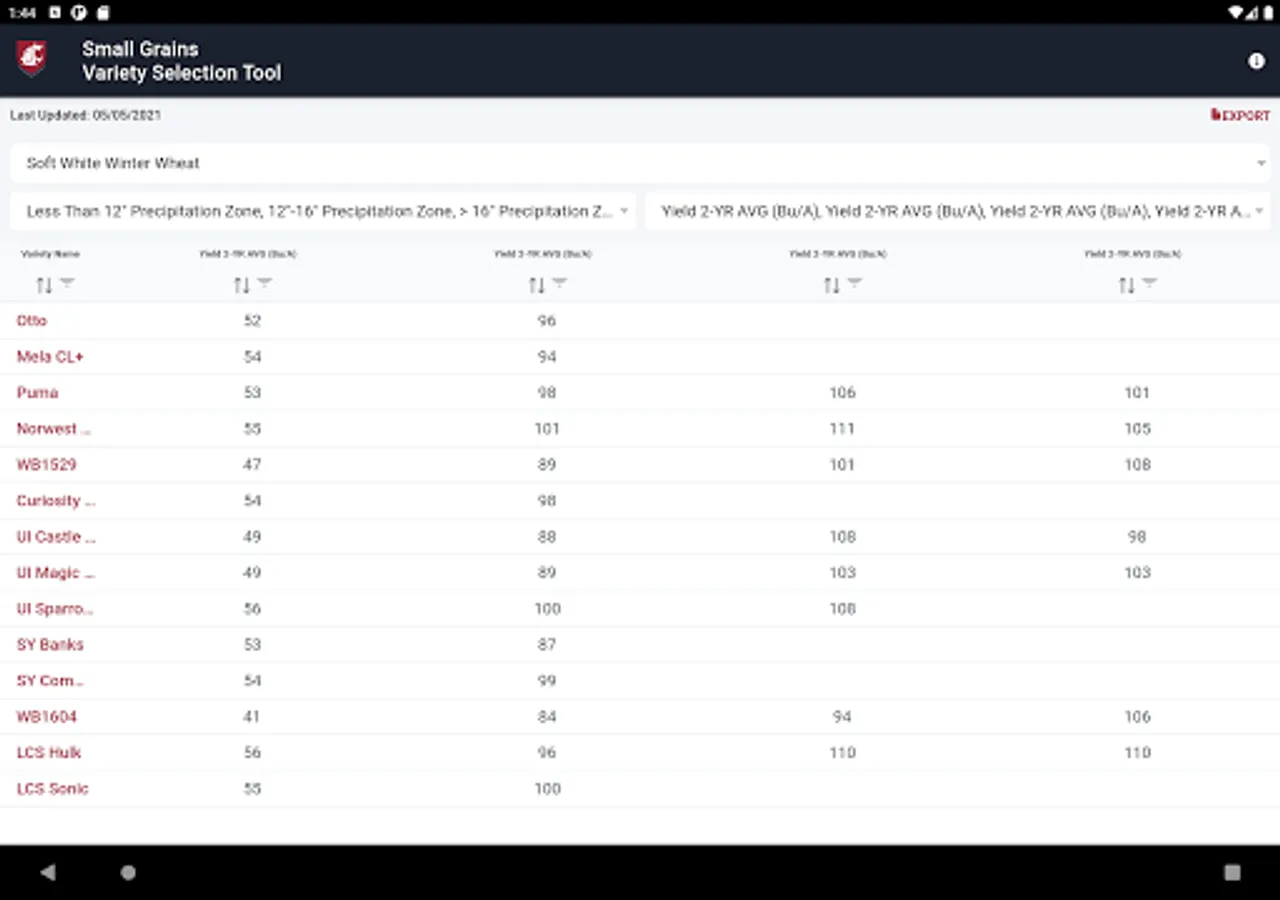The height and width of the screenshot is (900, 1280).
Task: Select value 99 in the SY Com... row
Action: point(547,681)
